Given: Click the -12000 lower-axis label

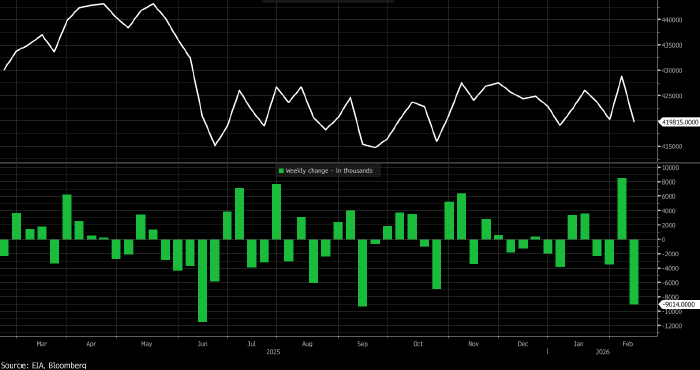Looking at the screenshot, I should pyautogui.click(x=671, y=326).
